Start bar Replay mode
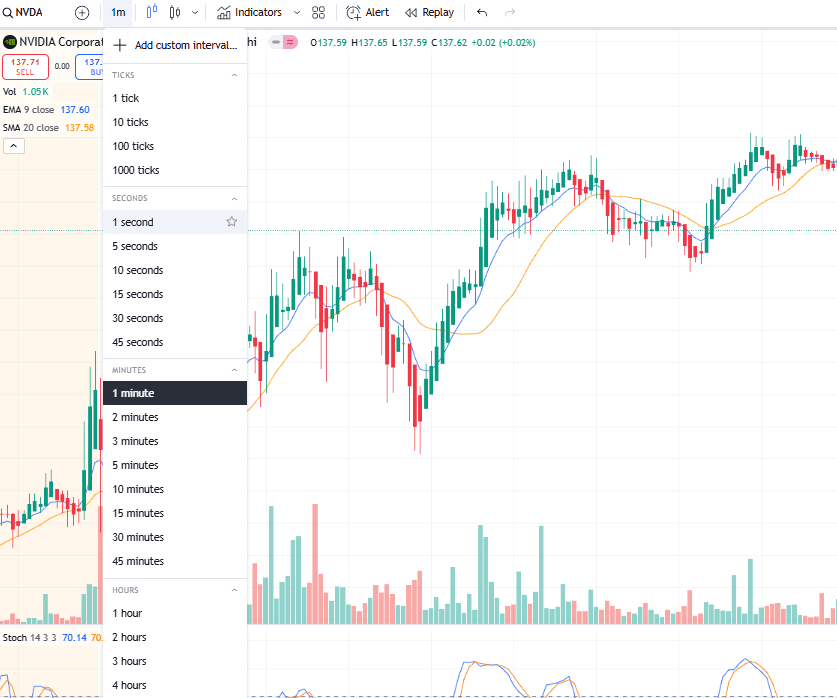Image resolution: width=837 pixels, height=698 pixels. (x=429, y=13)
